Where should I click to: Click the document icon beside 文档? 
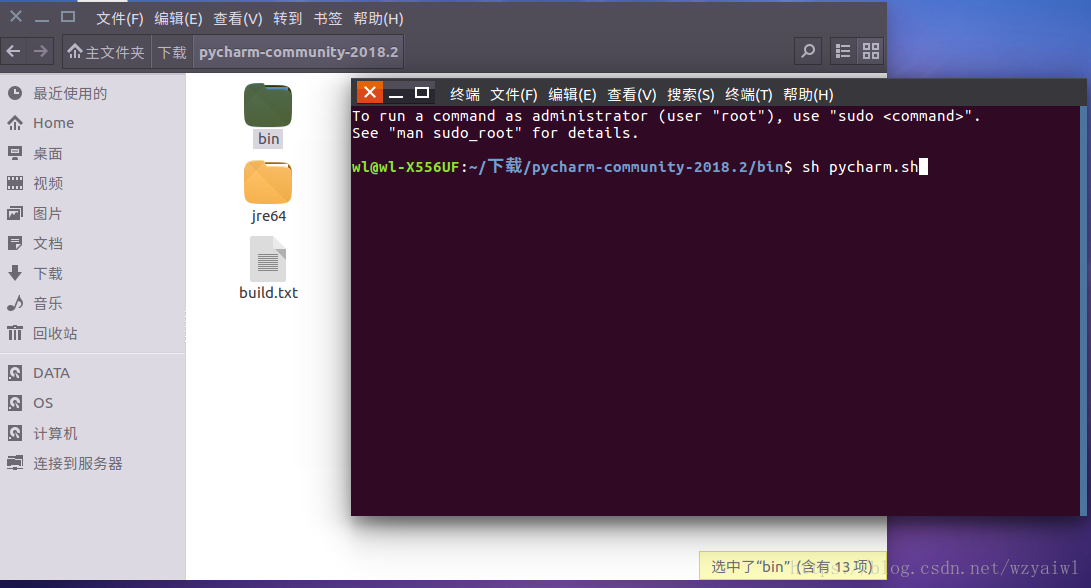[15, 243]
